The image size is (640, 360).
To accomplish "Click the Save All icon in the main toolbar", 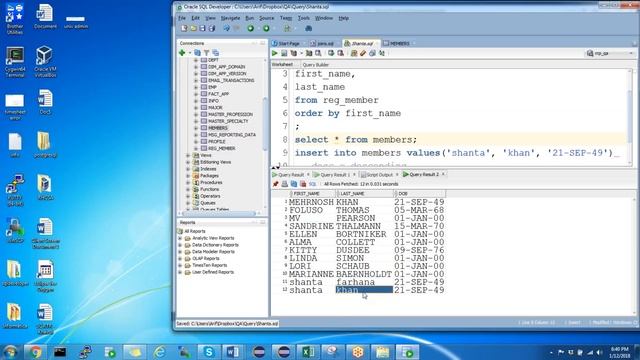I will 211,28.
